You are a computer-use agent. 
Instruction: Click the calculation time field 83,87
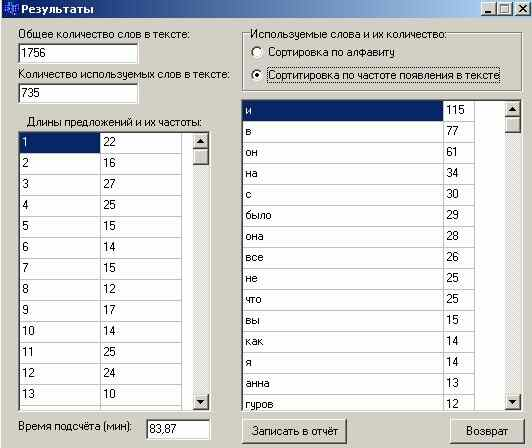(x=178, y=429)
